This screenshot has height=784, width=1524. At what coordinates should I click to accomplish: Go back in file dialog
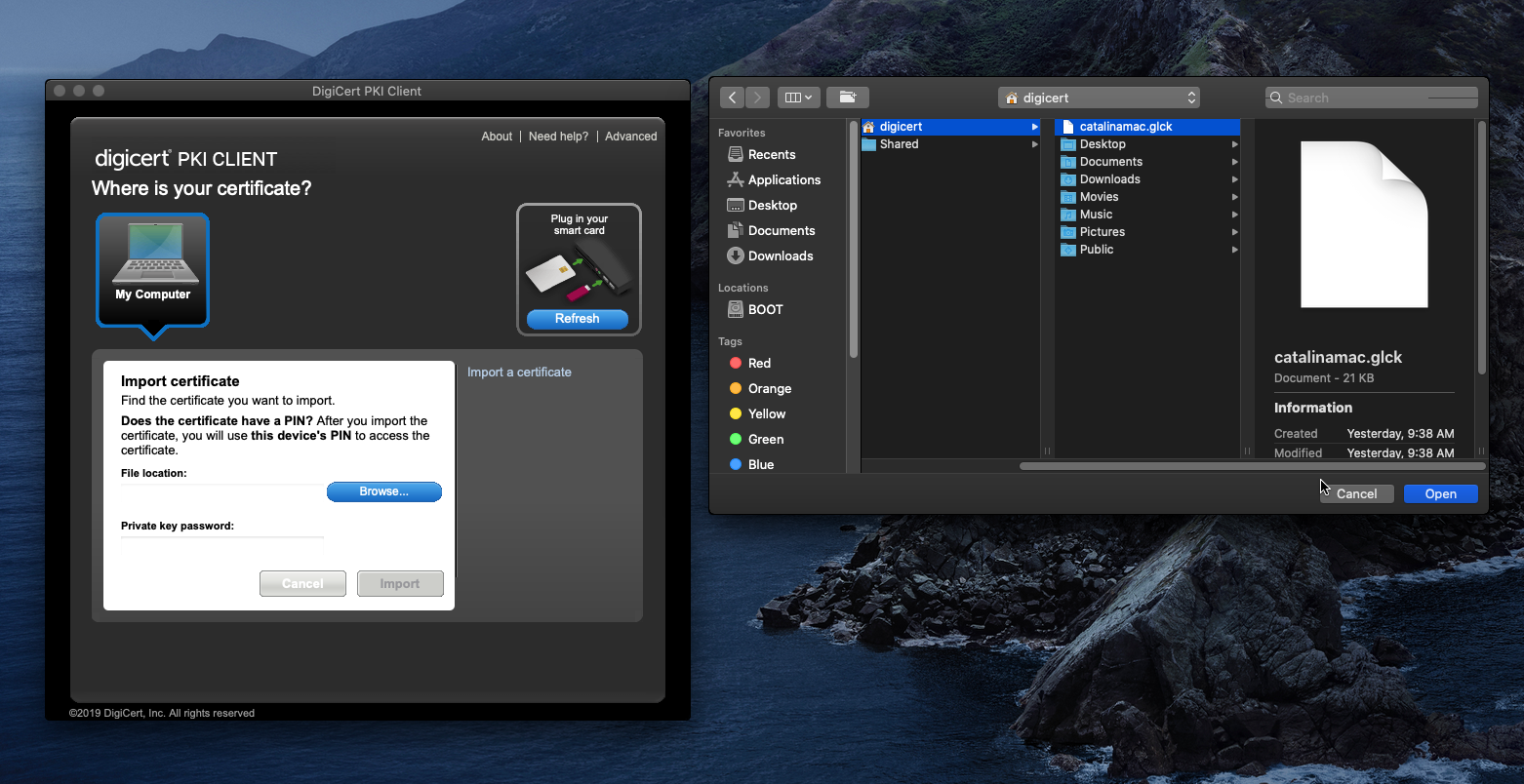(733, 98)
